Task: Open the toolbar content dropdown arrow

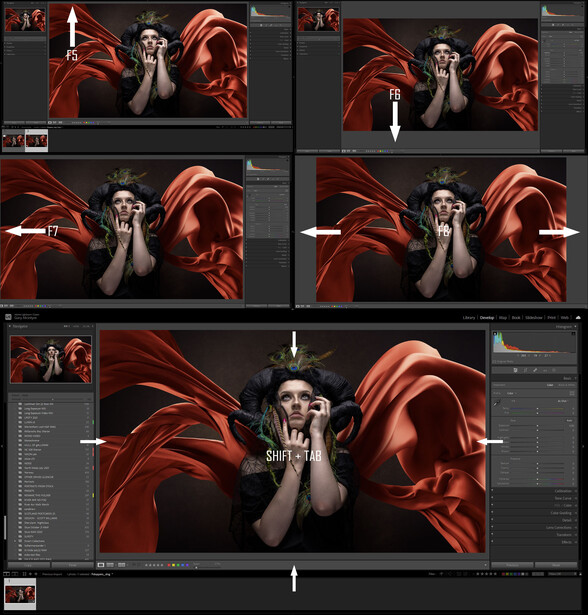Action: point(486,565)
